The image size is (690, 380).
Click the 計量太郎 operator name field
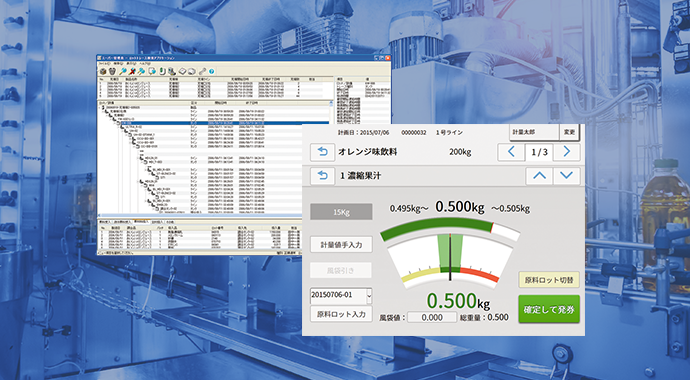point(534,132)
